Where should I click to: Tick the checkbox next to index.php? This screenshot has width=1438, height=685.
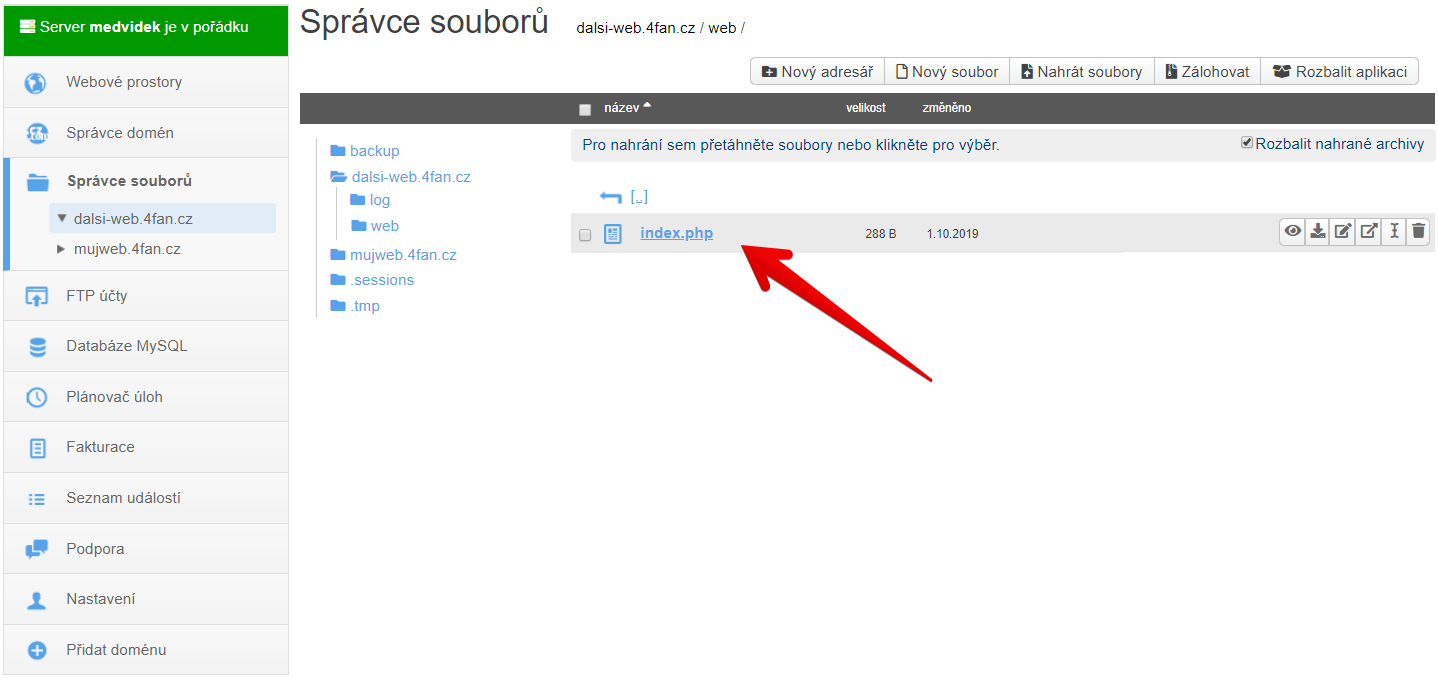[x=585, y=235]
